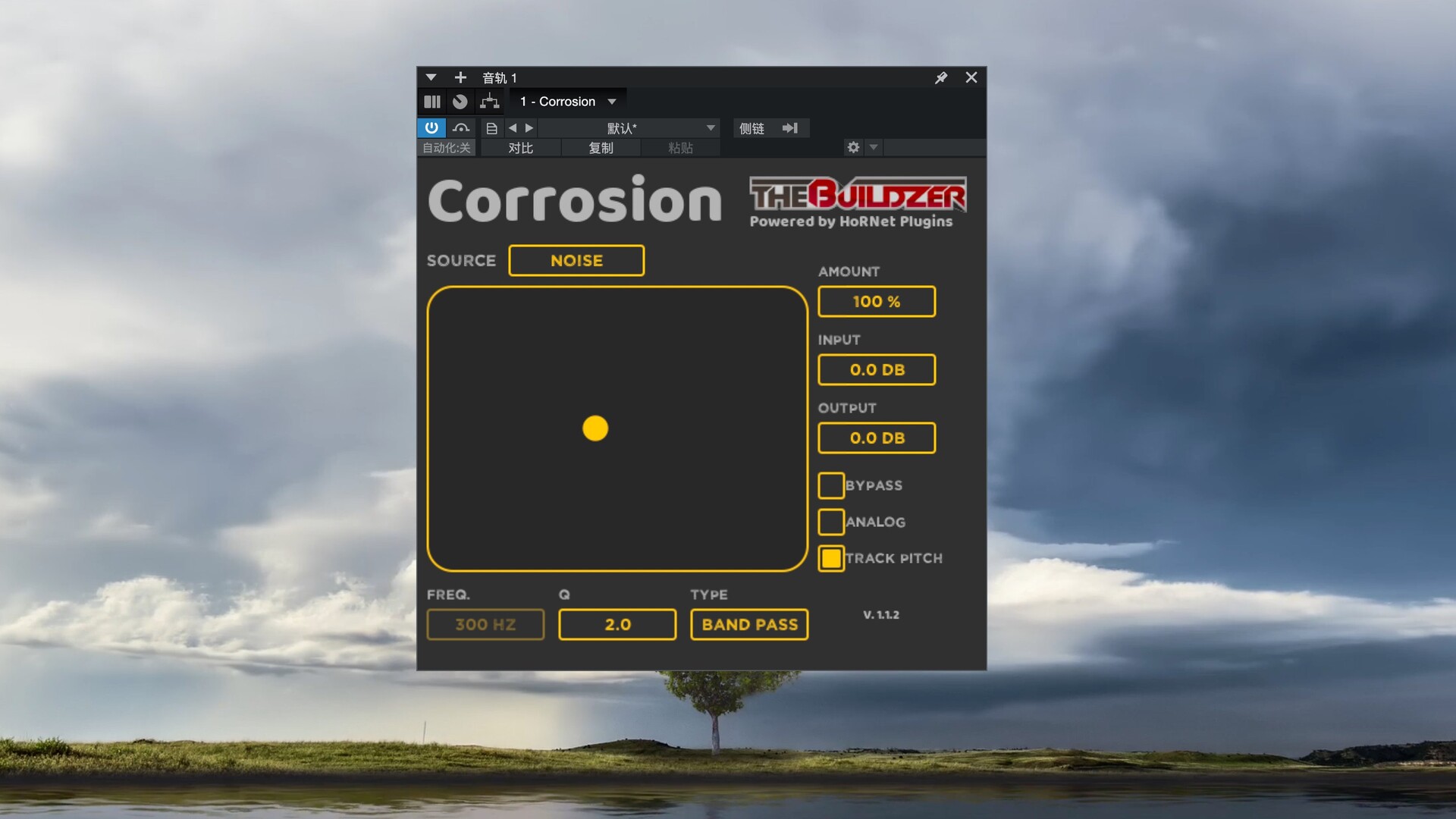Open the preset file menu icon
Screen dimensions: 1456x819
pyautogui.click(x=491, y=128)
